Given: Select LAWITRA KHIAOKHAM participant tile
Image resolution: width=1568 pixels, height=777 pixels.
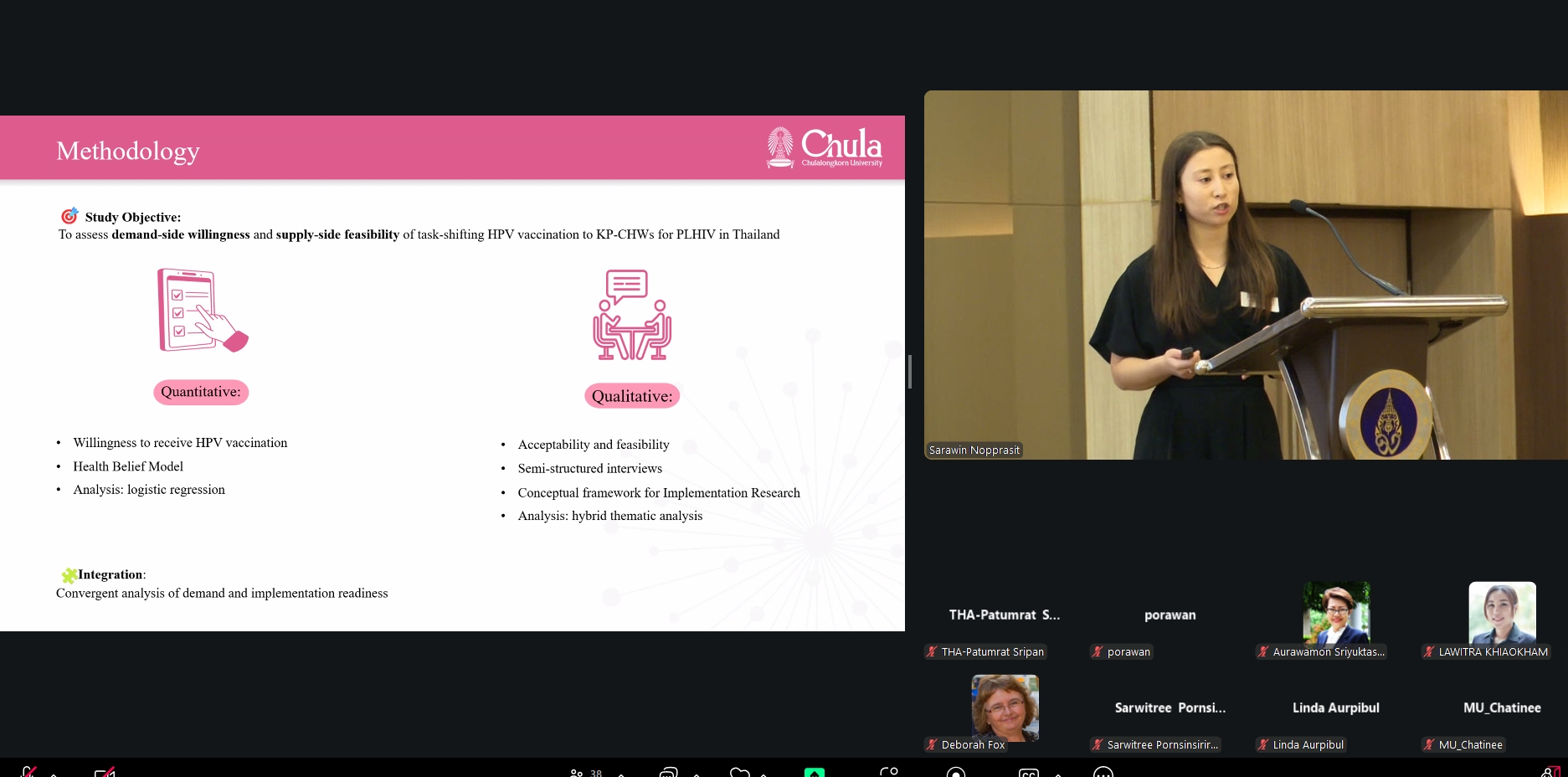Looking at the screenshot, I should [1502, 614].
